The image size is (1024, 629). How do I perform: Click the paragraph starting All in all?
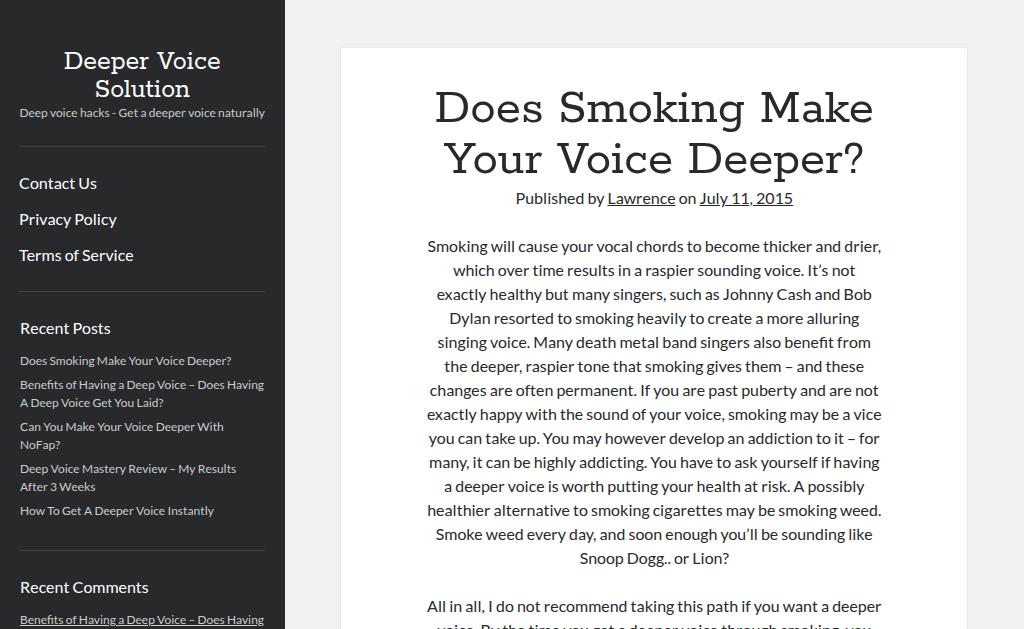tap(654, 607)
